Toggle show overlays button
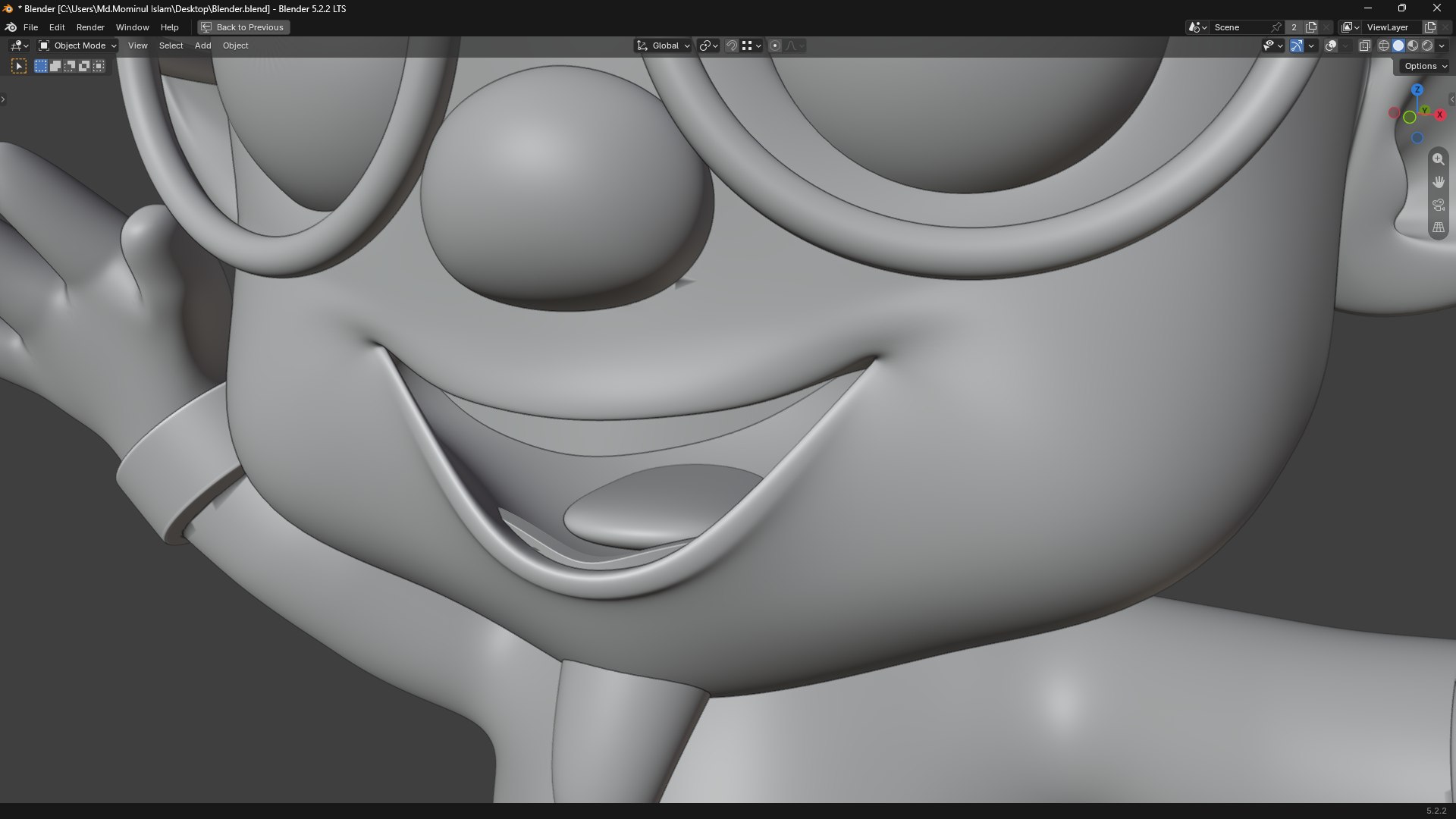 click(x=1331, y=45)
